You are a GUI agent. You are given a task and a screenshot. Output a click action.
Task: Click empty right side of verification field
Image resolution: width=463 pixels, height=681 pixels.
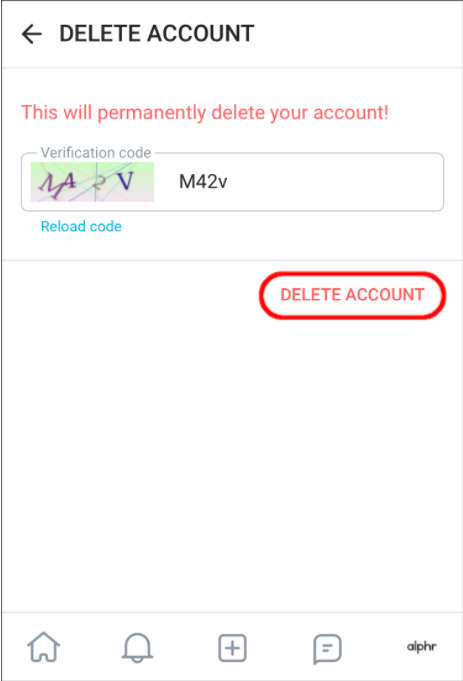[339, 182]
